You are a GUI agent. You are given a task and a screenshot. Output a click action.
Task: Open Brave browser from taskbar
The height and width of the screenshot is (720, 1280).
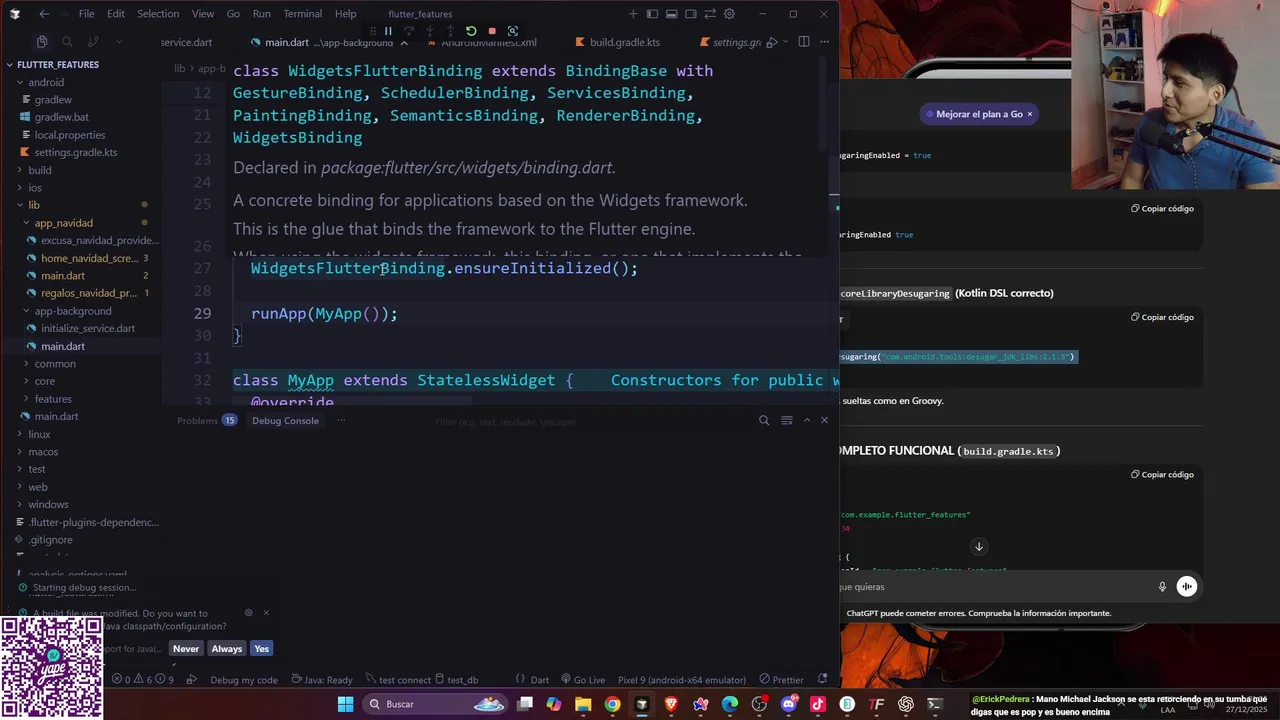click(x=671, y=704)
